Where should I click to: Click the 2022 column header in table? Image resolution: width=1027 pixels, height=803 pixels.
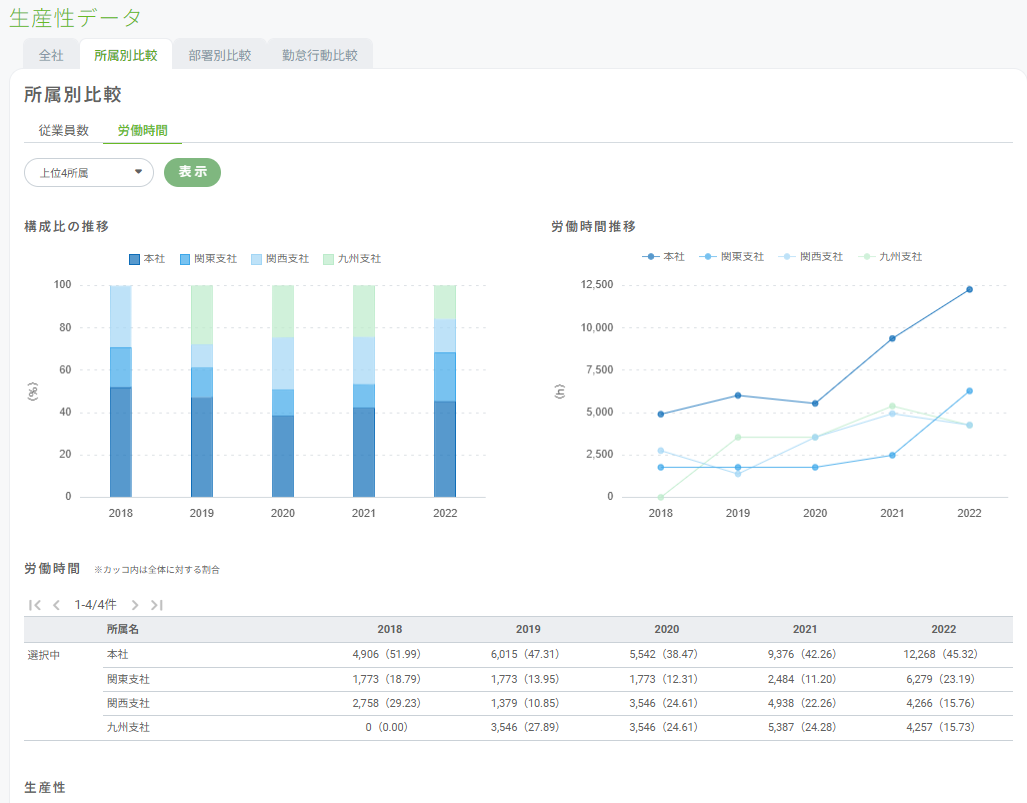pos(944,629)
